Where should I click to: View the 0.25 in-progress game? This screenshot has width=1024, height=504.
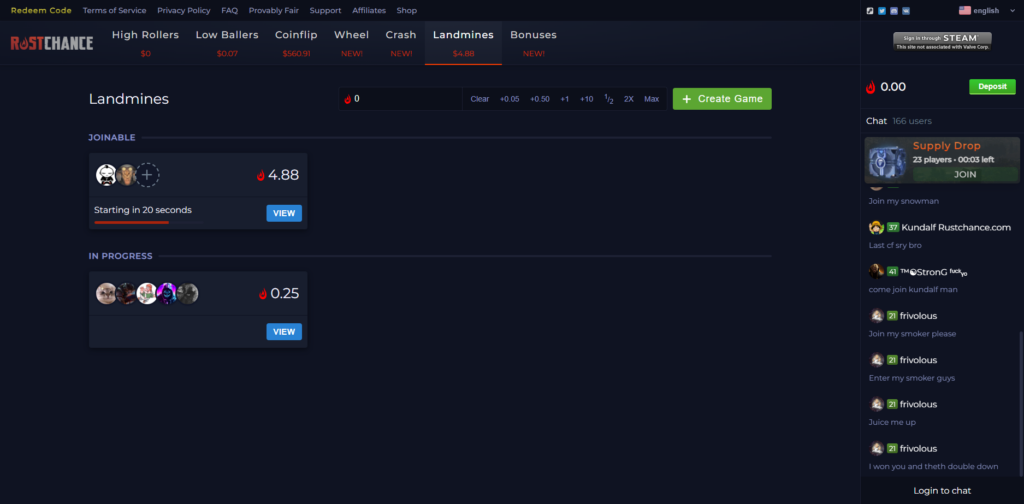(284, 332)
